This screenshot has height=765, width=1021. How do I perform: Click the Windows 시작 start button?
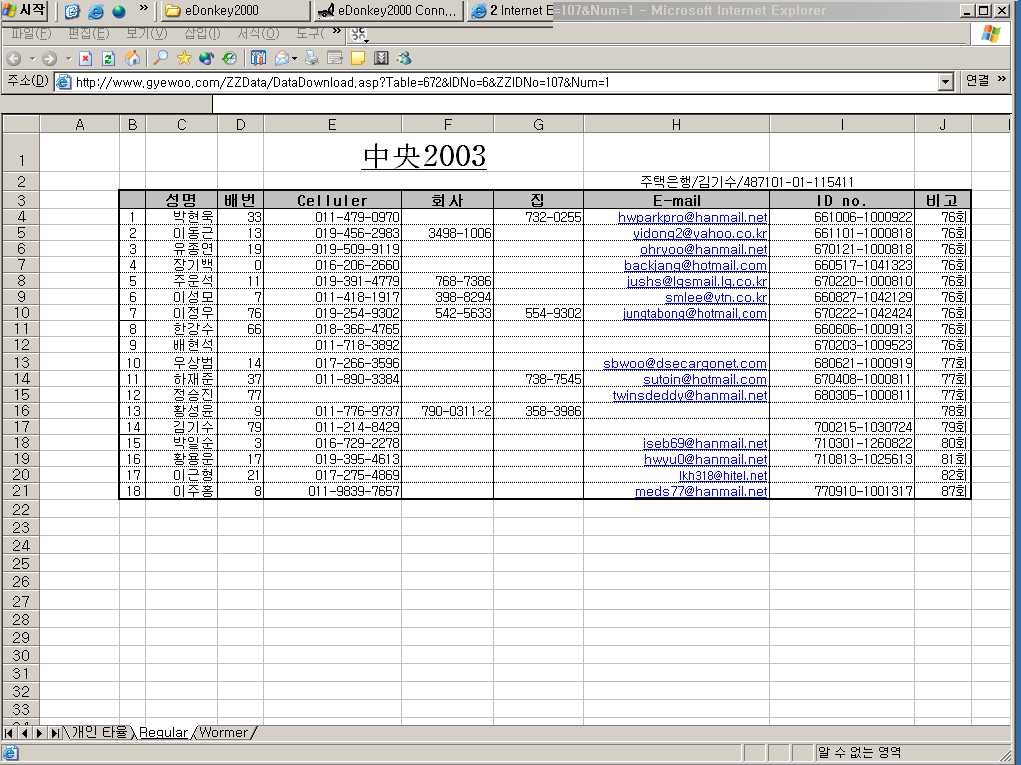pos(27,11)
